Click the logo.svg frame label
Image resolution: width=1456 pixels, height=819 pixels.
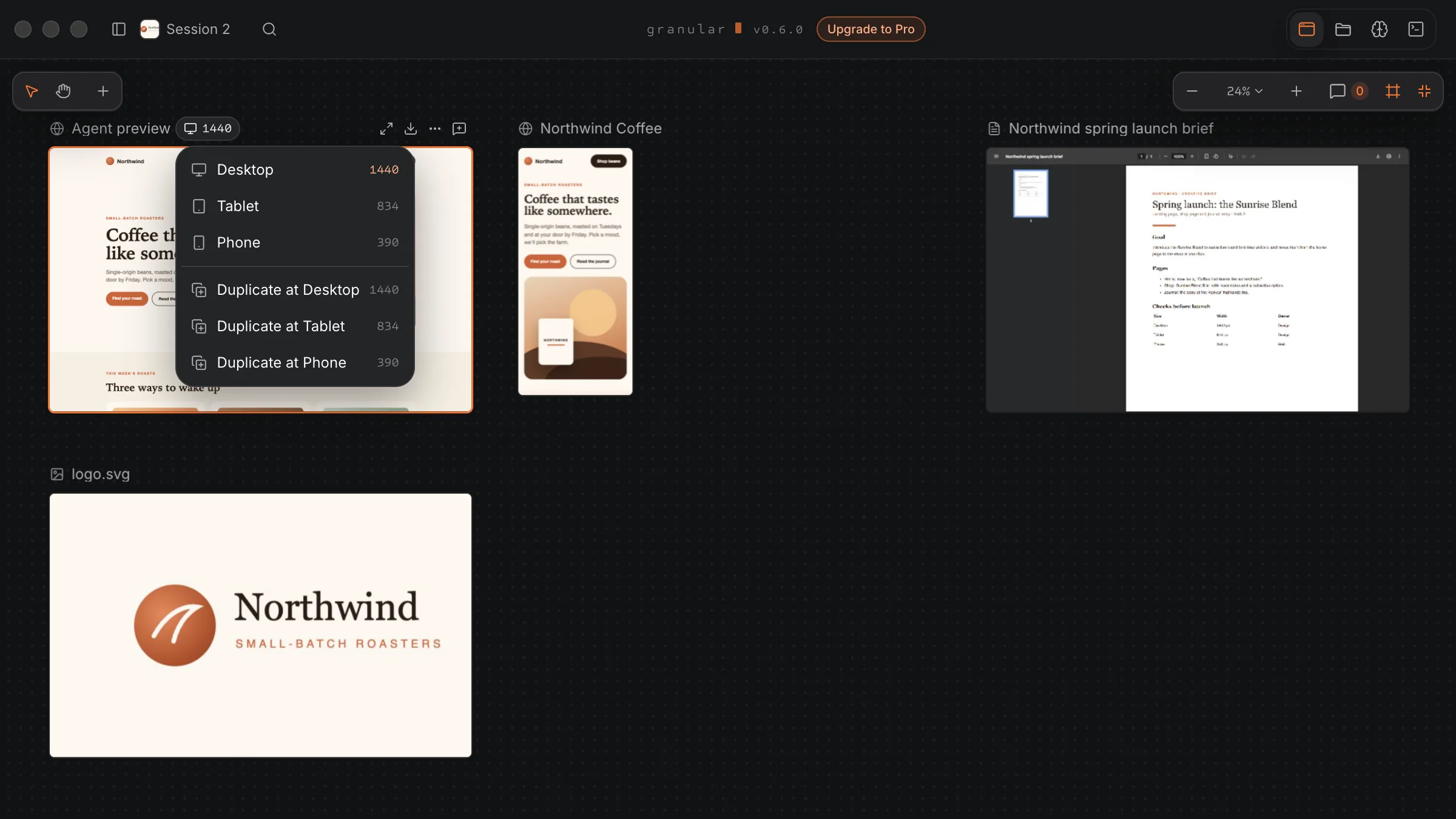101,474
